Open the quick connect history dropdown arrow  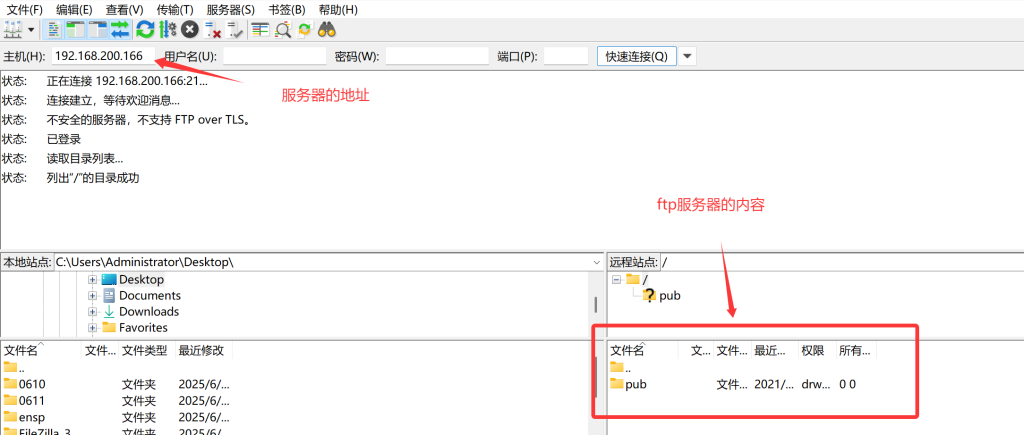[x=688, y=56]
